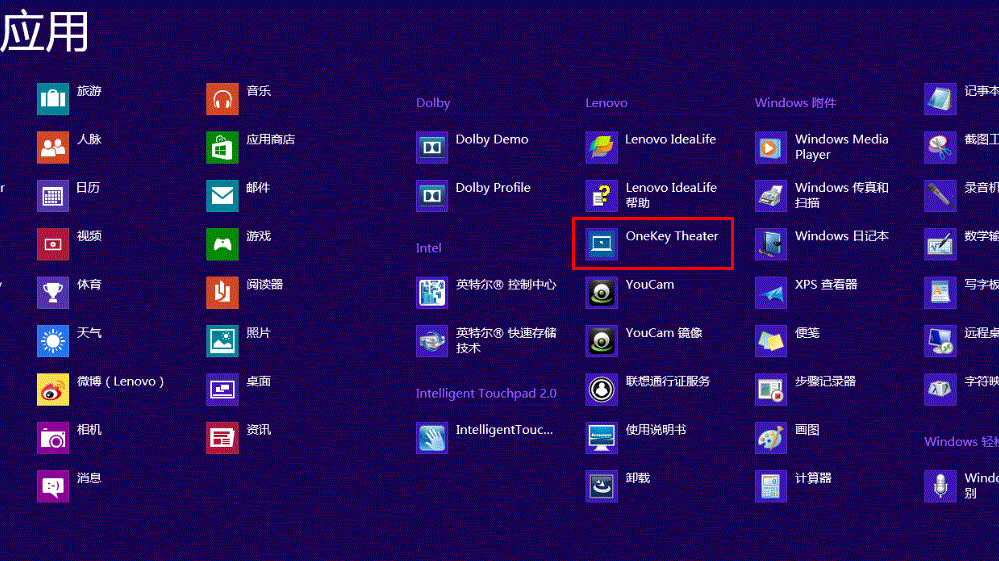Click the 'Dolby Profile' label text

point(493,188)
